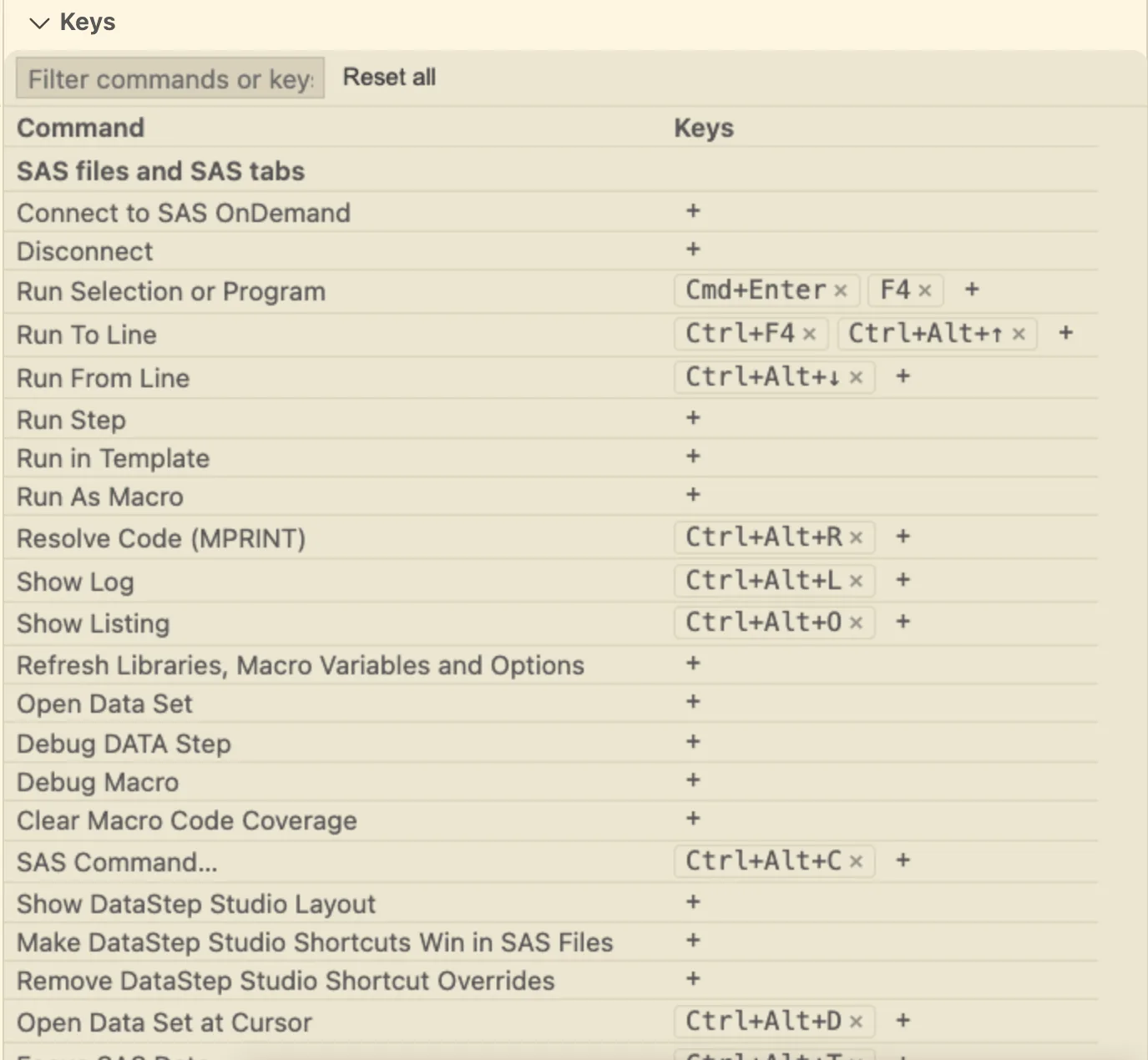Viewport: 1148px width, 1060px height.
Task: Remove the Ctrl+Alt+L shortcut
Action: click(x=856, y=581)
